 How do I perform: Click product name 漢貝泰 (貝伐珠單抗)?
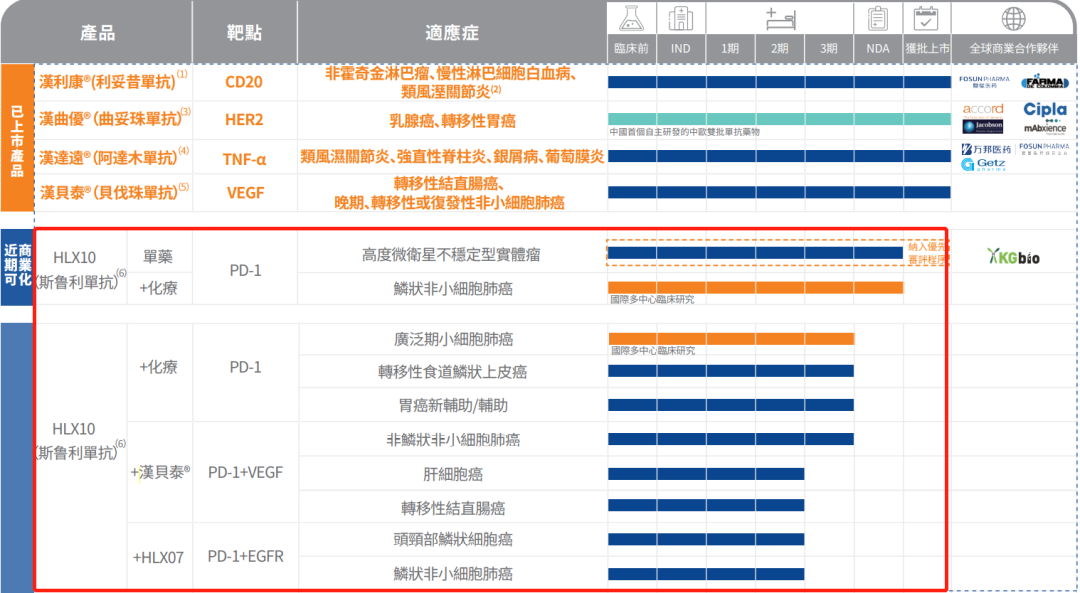pos(114,192)
